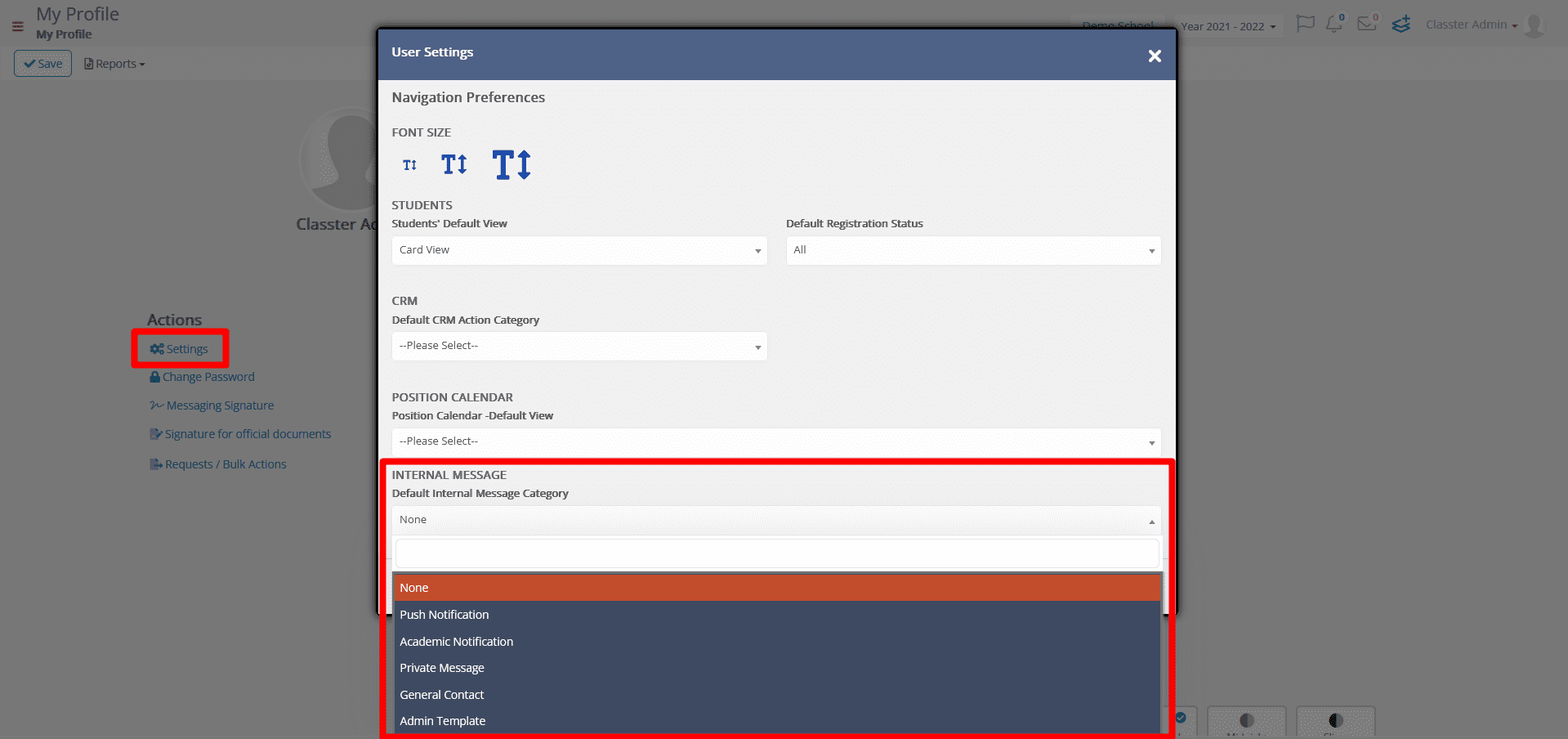Click the layers plus icon in the header

(x=1401, y=25)
